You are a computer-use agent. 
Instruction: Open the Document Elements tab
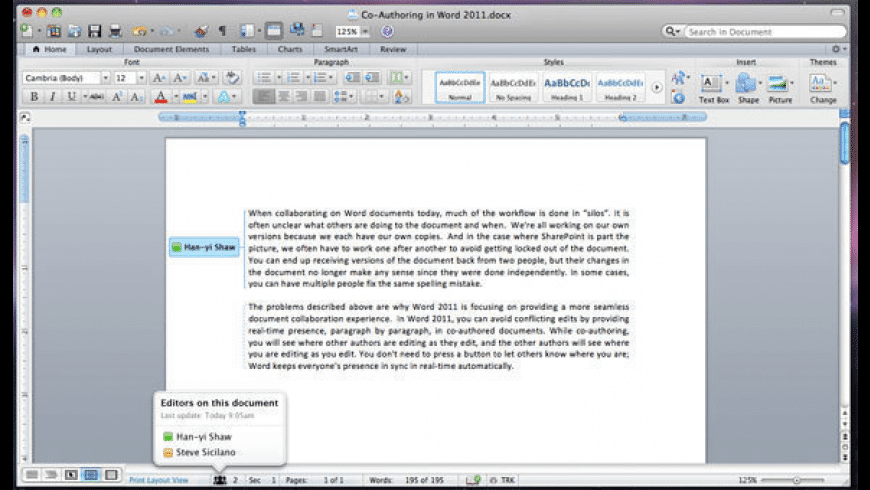pos(171,49)
